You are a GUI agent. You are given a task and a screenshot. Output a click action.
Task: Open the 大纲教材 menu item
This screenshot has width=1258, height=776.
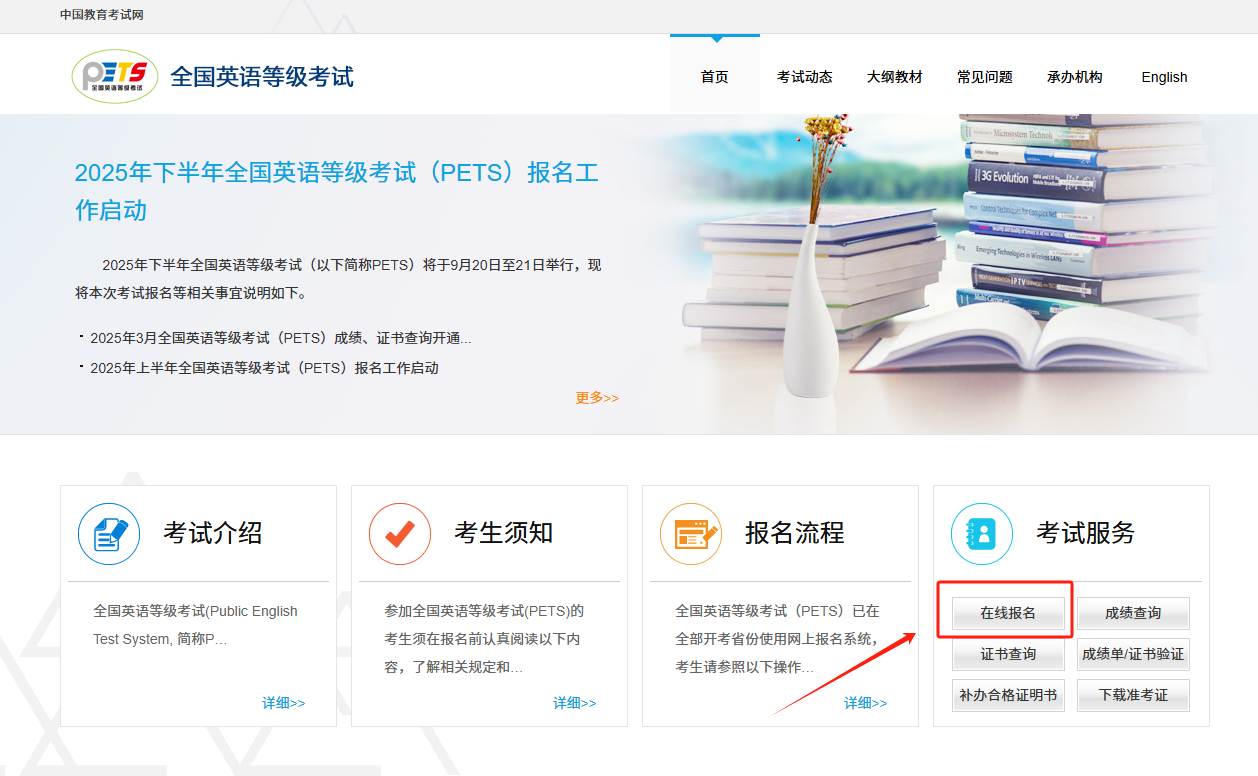(x=895, y=77)
